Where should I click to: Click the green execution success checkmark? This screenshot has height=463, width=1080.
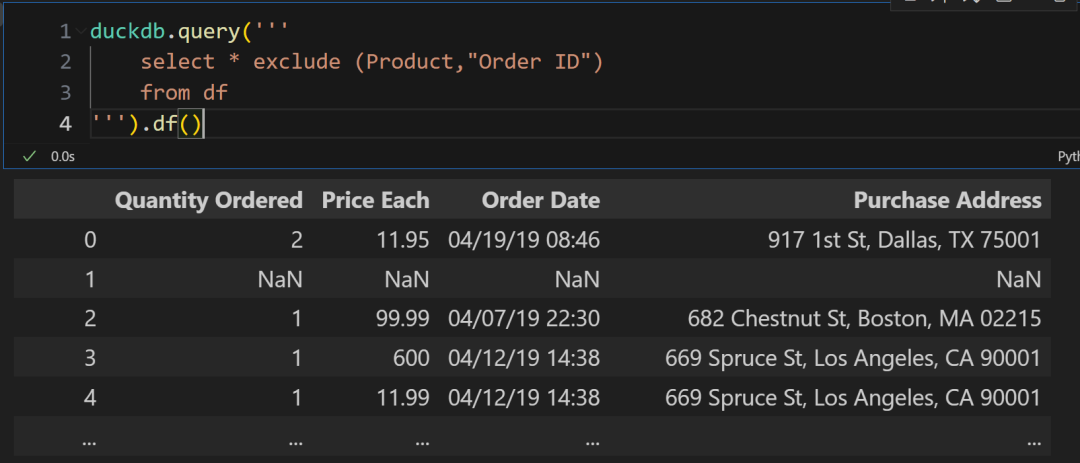point(29,156)
